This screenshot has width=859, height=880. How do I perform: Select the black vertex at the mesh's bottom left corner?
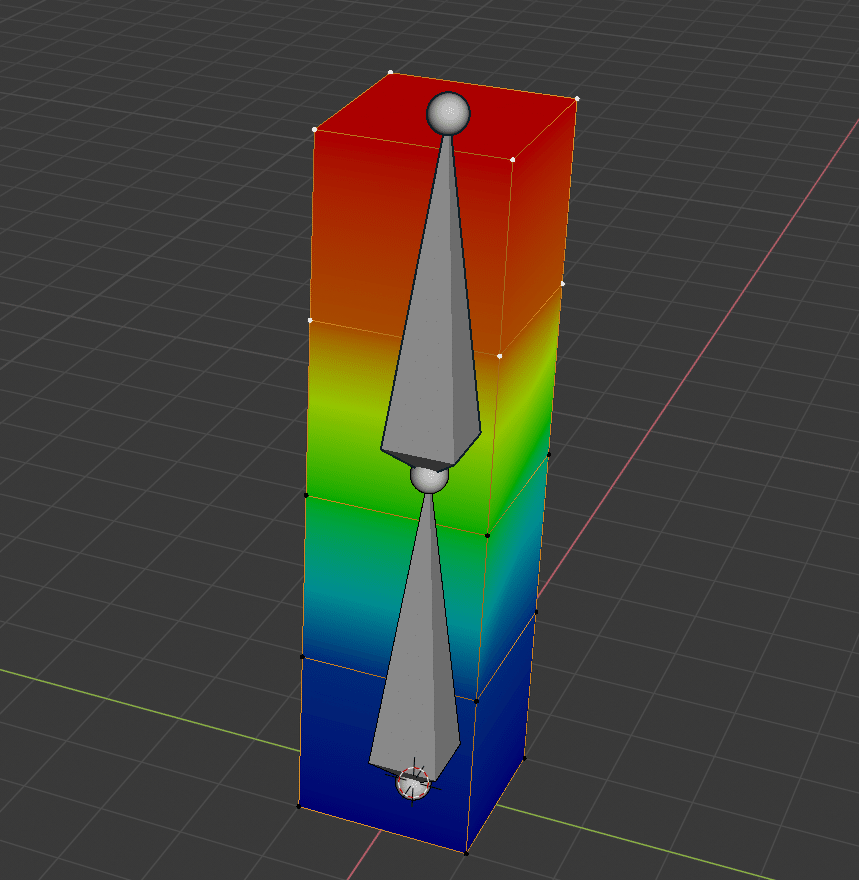(298, 807)
